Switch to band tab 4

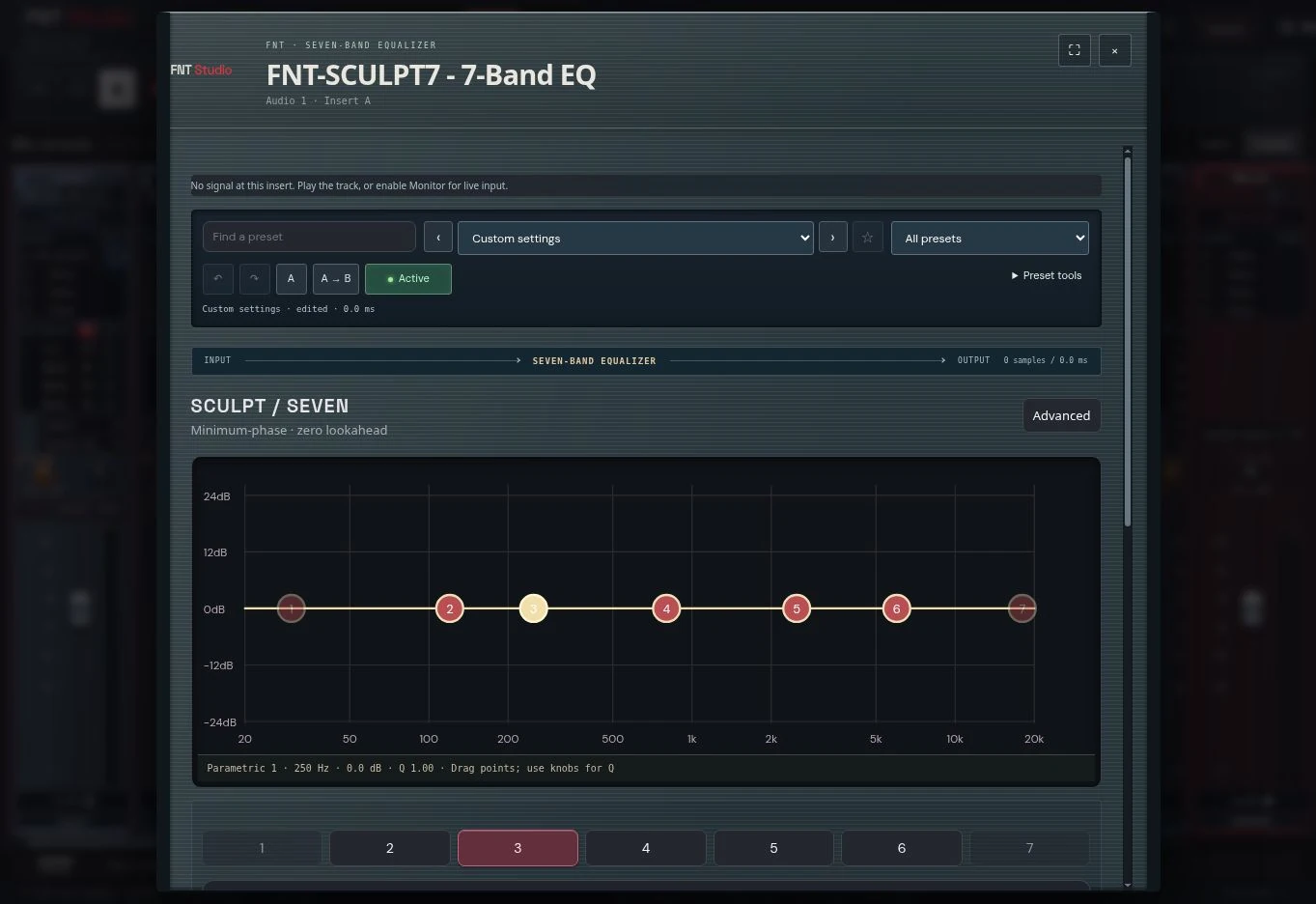coord(646,848)
